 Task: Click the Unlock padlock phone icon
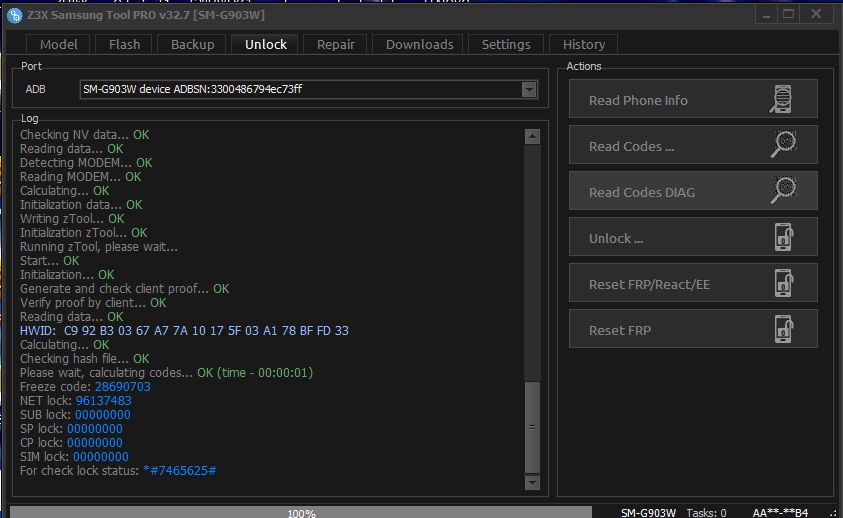[x=784, y=237]
